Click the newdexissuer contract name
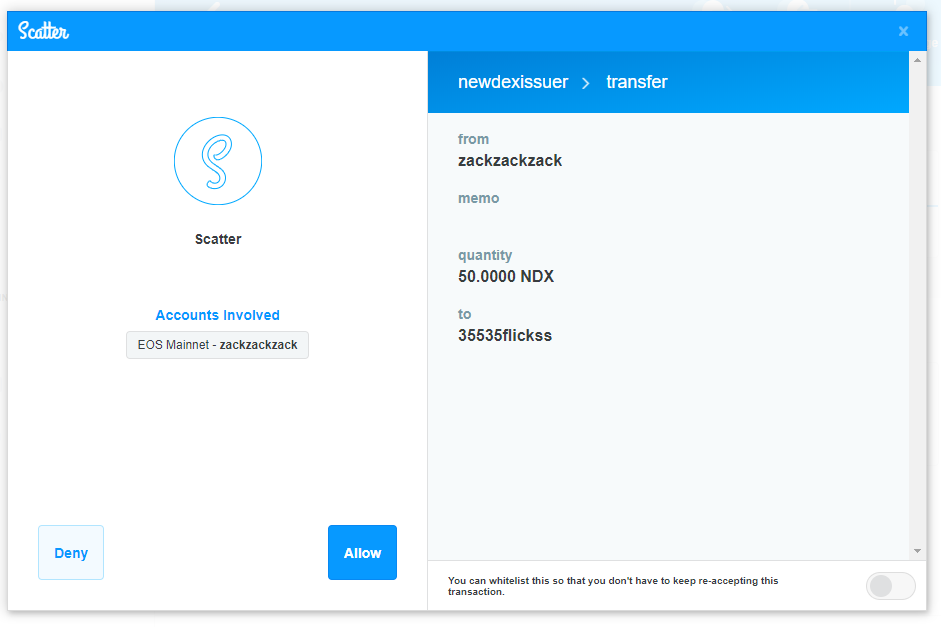The height and width of the screenshot is (627, 941). coord(513,82)
